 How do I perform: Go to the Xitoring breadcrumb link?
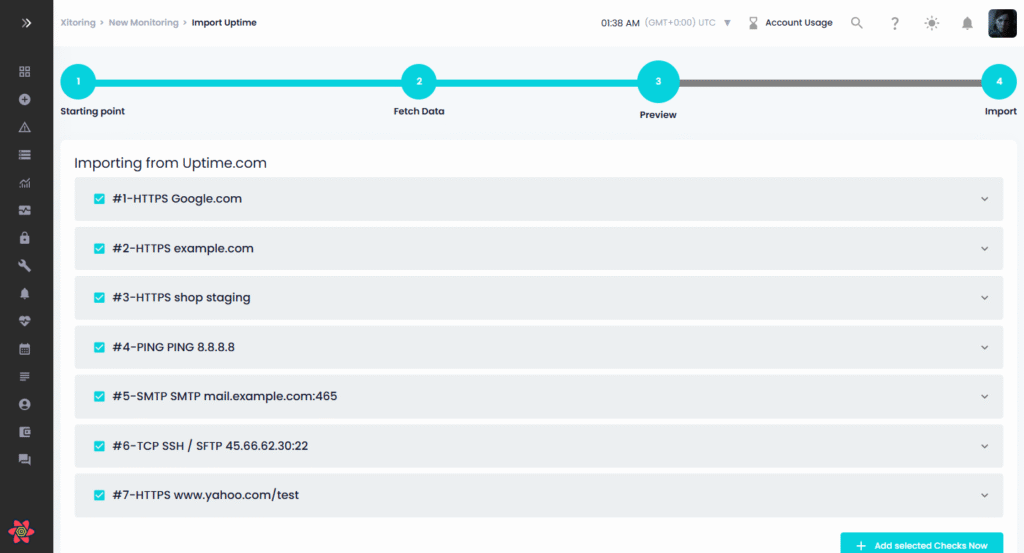pyautogui.click(x=78, y=22)
